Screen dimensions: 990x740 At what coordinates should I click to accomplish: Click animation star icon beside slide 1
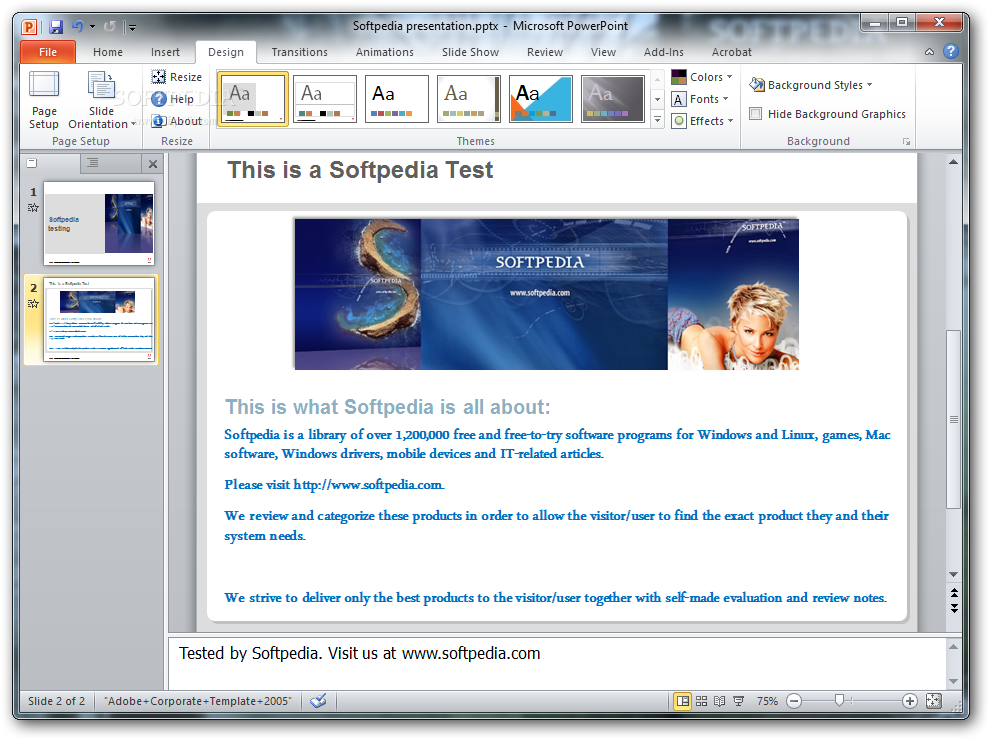[33, 208]
